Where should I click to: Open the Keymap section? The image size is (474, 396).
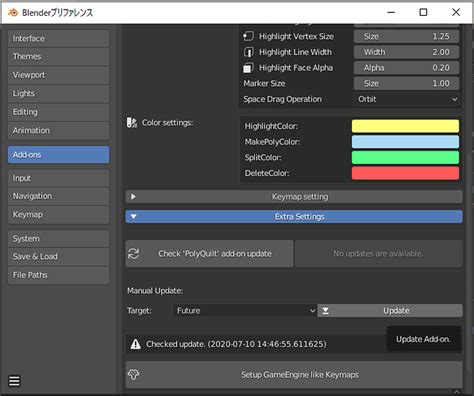(58, 215)
